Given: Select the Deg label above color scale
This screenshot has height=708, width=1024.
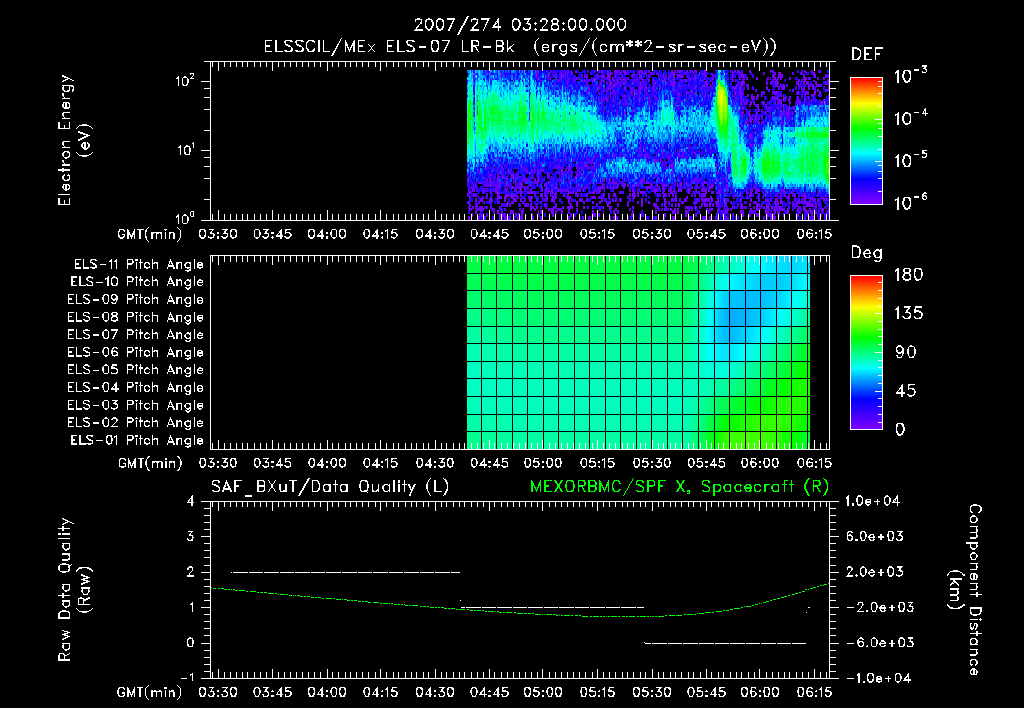Looking at the screenshot, I should click(x=867, y=253).
